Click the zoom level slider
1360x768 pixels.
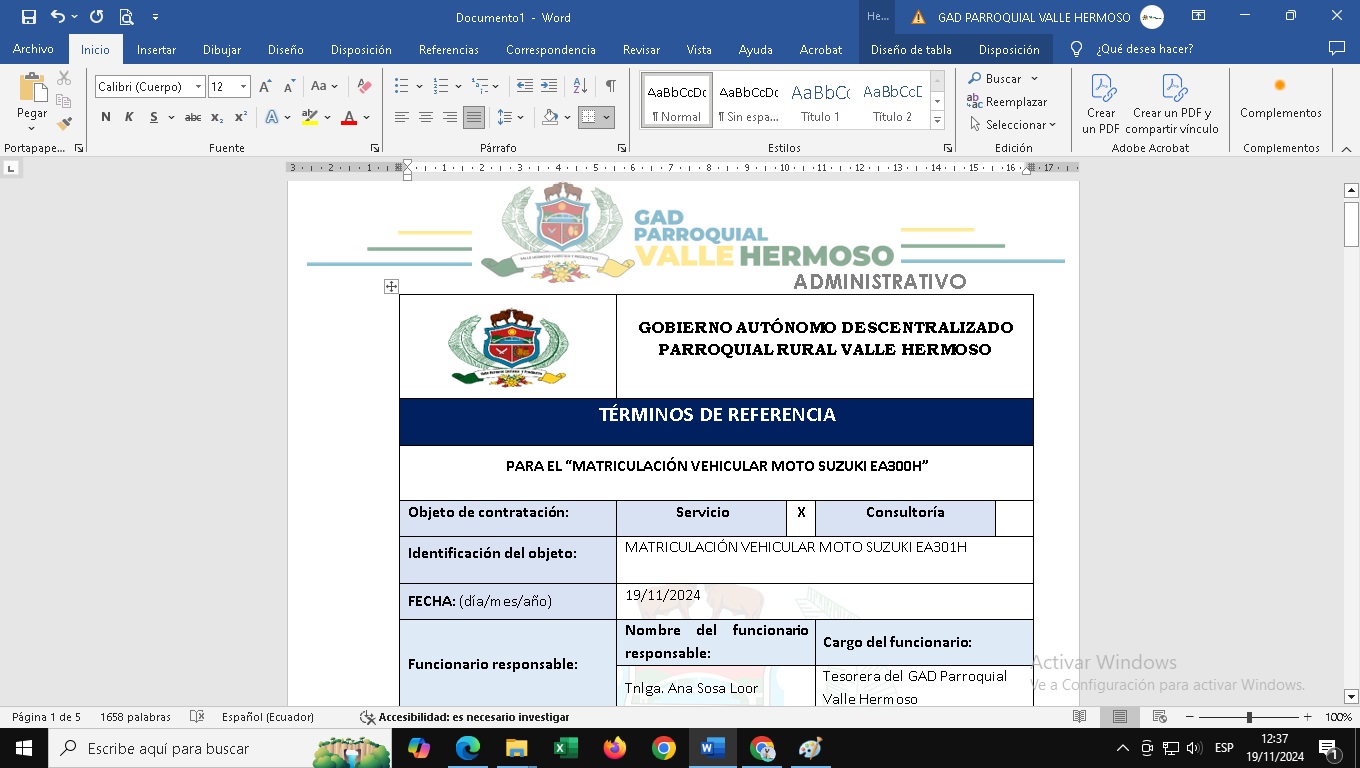[x=1249, y=717]
